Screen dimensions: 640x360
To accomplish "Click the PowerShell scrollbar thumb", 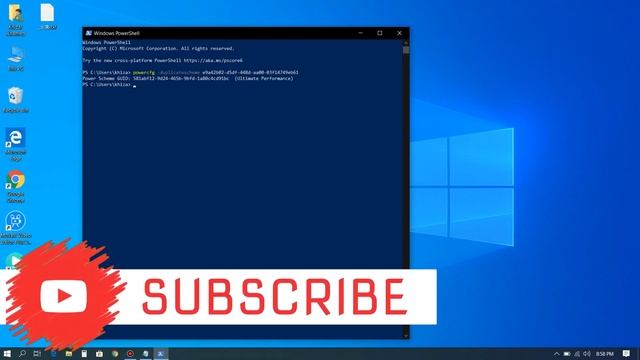I will (x=406, y=50).
